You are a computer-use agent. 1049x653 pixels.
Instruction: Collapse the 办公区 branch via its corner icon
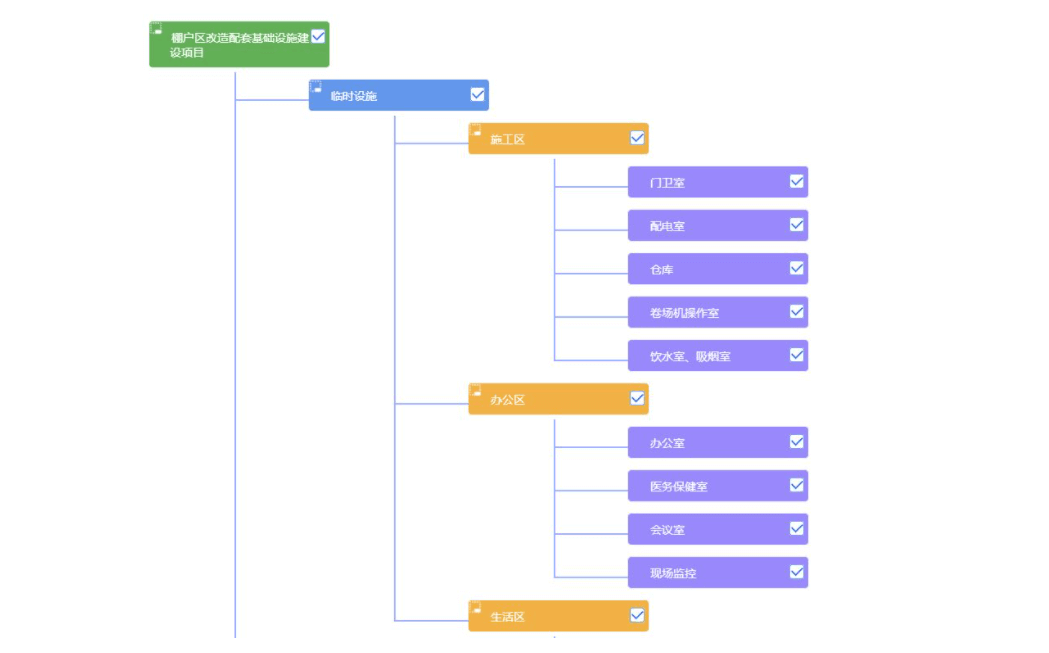(x=476, y=391)
